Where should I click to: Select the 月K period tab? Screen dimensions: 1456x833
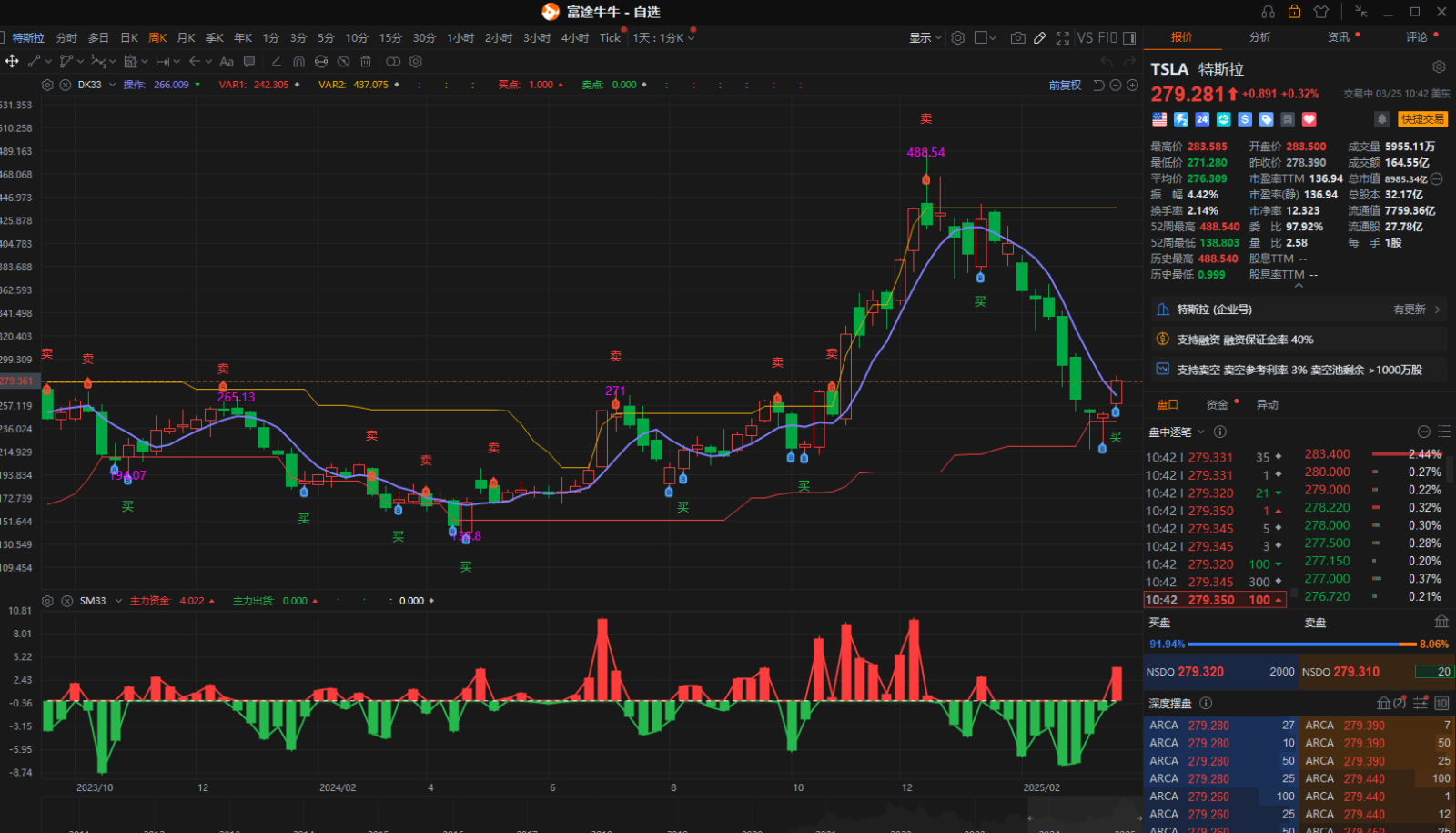point(186,37)
